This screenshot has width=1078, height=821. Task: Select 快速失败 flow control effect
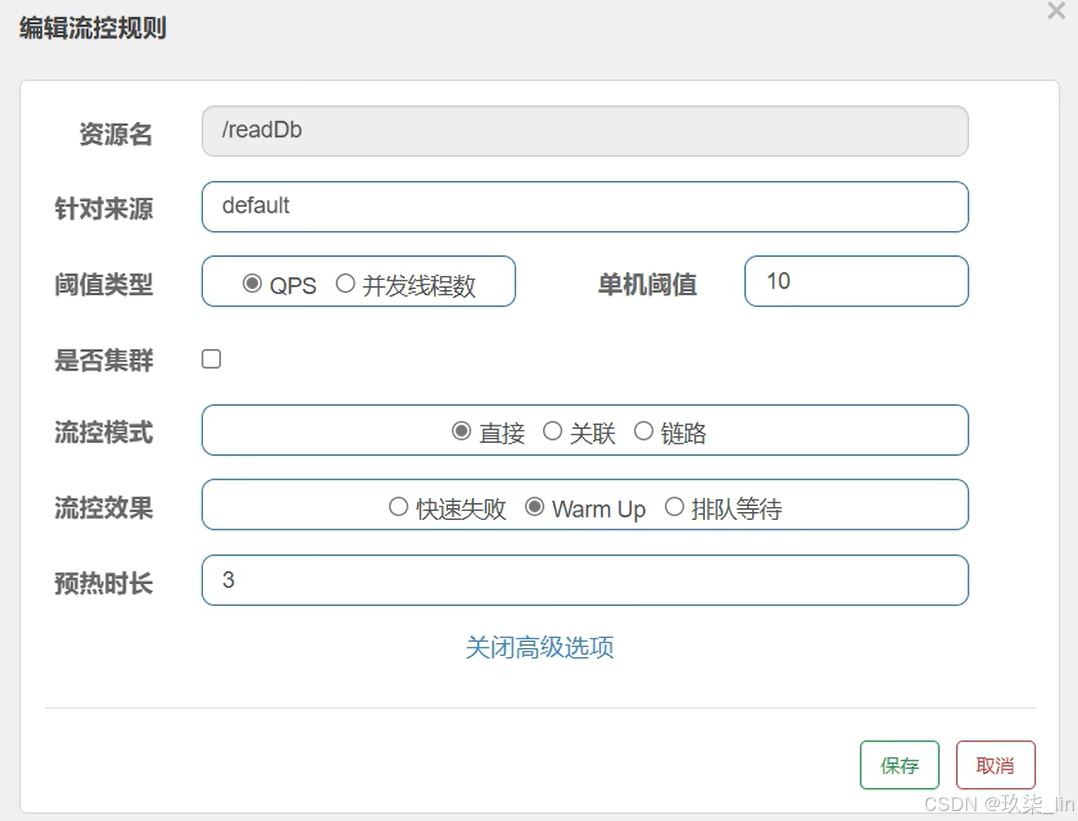click(x=398, y=507)
